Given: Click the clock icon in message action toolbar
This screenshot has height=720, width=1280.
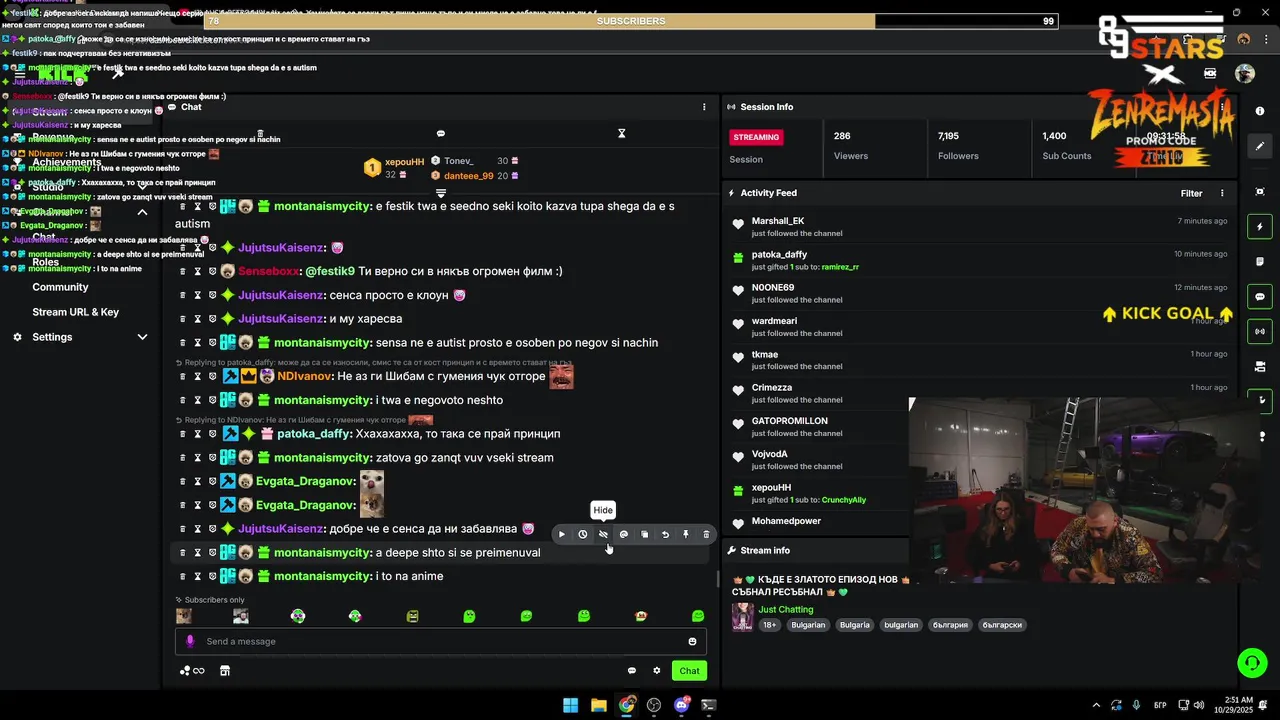Looking at the screenshot, I should [x=582, y=535].
